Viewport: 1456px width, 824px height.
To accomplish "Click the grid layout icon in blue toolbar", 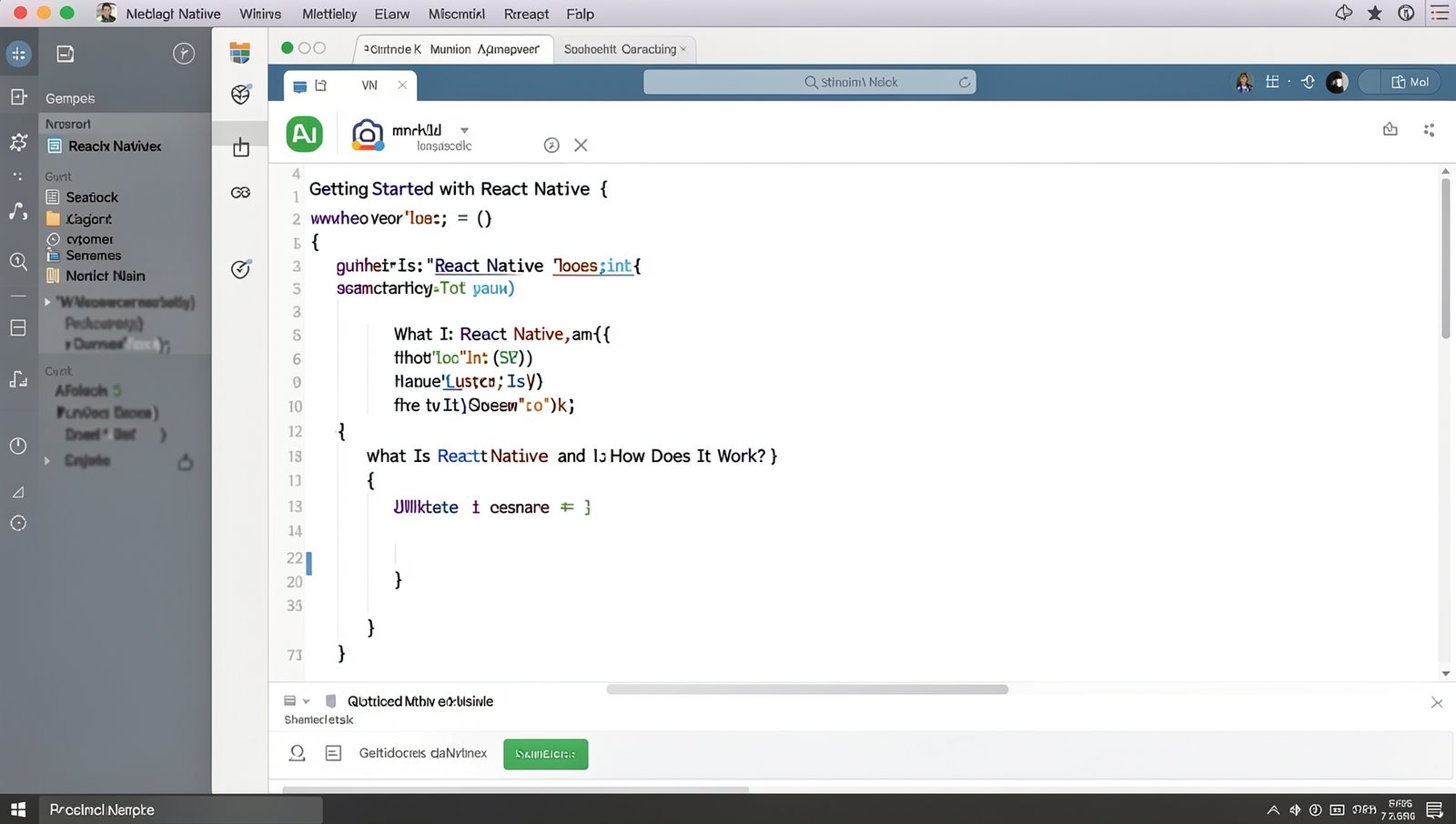I will (1272, 82).
